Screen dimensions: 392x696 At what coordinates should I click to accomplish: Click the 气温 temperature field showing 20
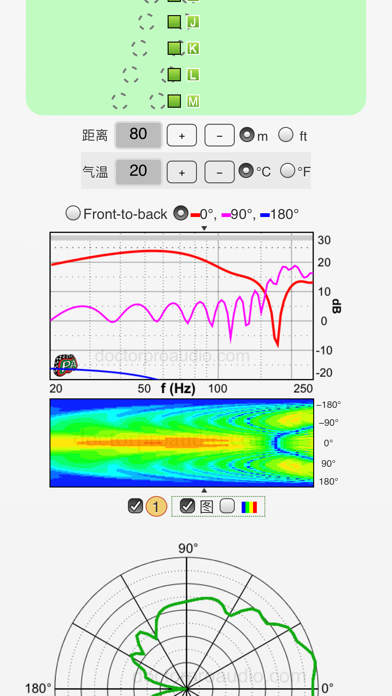138,172
